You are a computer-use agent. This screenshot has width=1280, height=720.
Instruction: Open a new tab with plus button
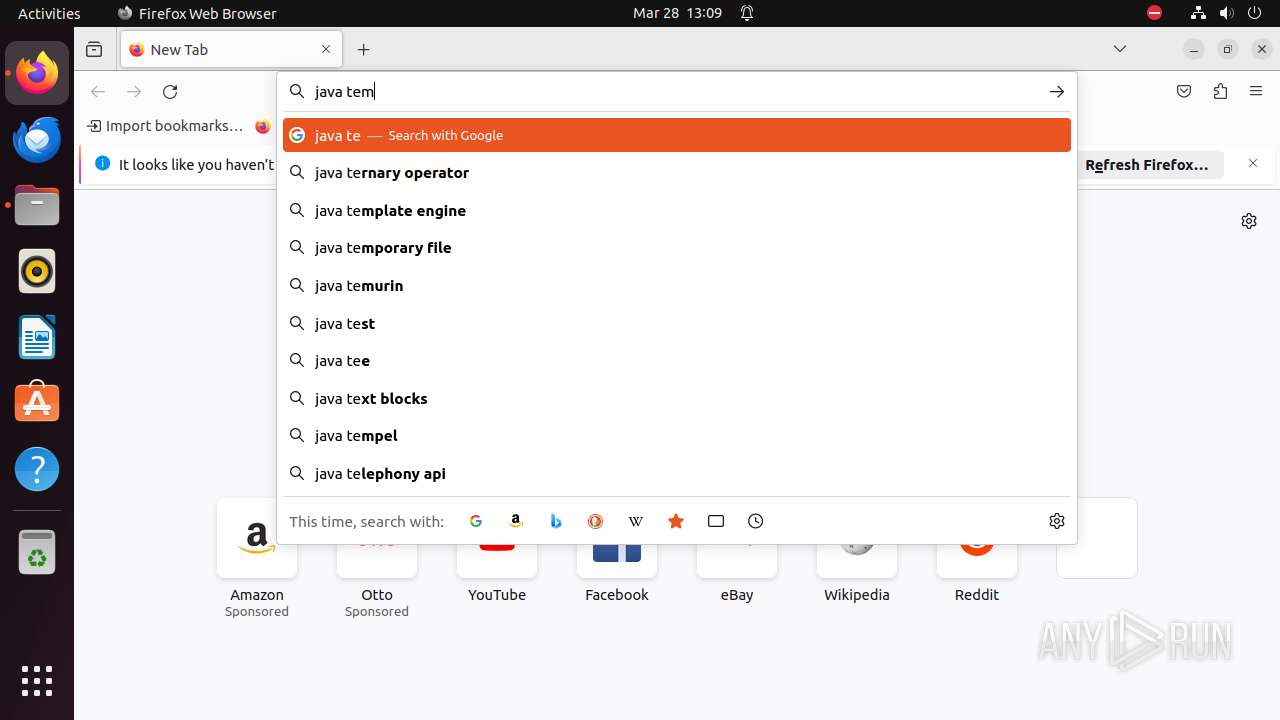click(364, 49)
